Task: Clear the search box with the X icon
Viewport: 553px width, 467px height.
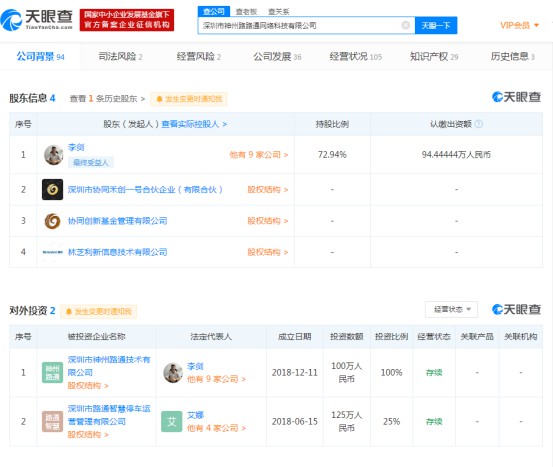Action: click(x=406, y=25)
